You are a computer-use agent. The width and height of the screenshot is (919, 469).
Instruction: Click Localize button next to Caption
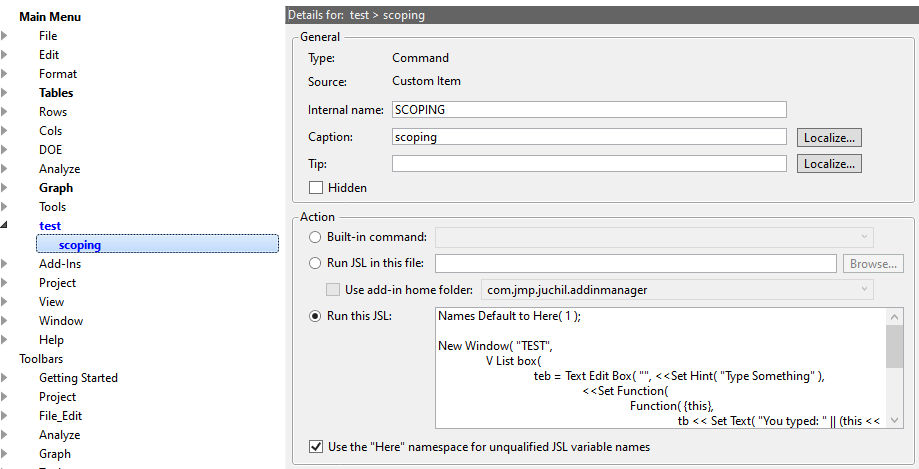(829, 137)
